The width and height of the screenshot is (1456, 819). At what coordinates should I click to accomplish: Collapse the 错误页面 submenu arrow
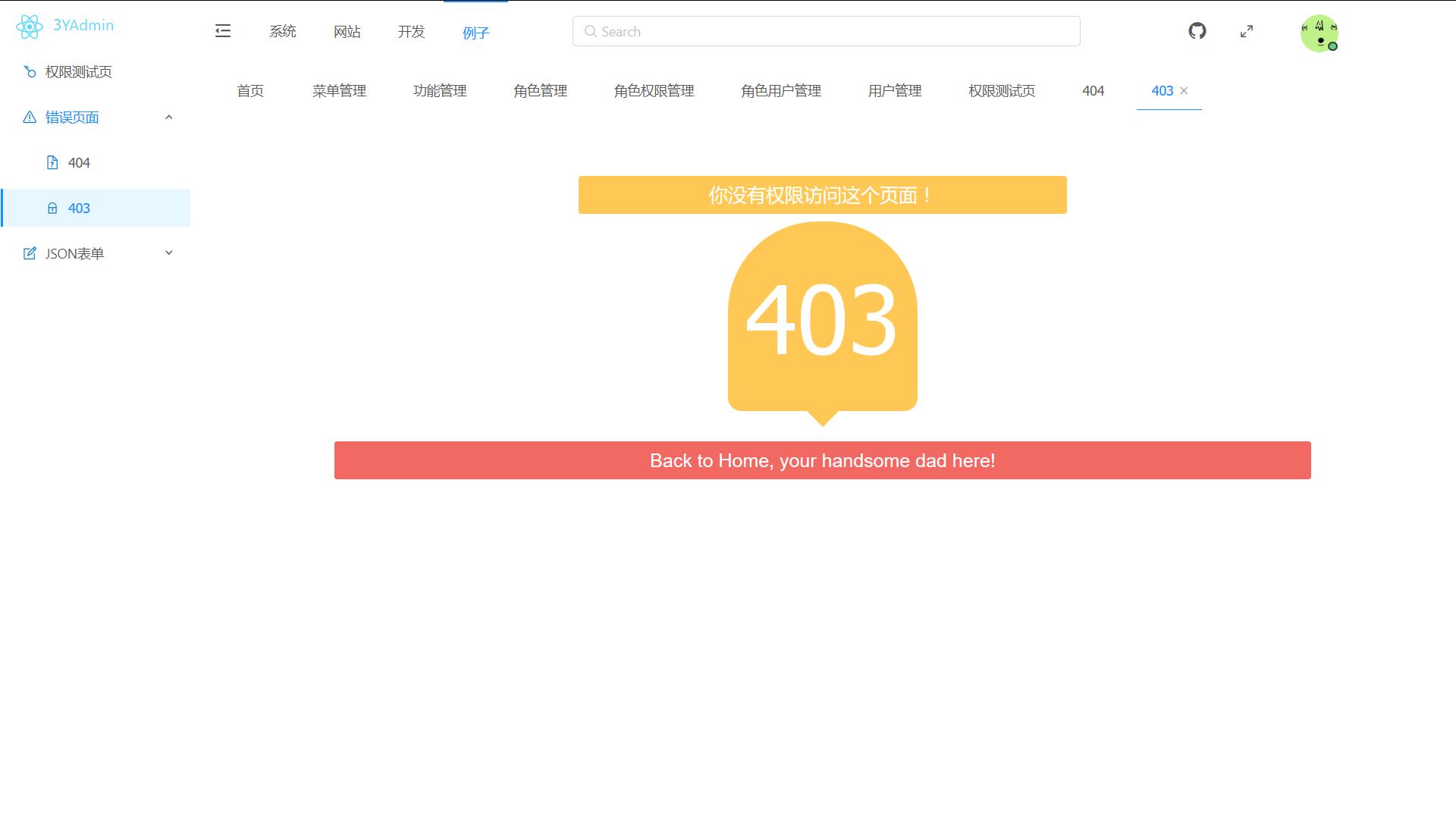(169, 117)
